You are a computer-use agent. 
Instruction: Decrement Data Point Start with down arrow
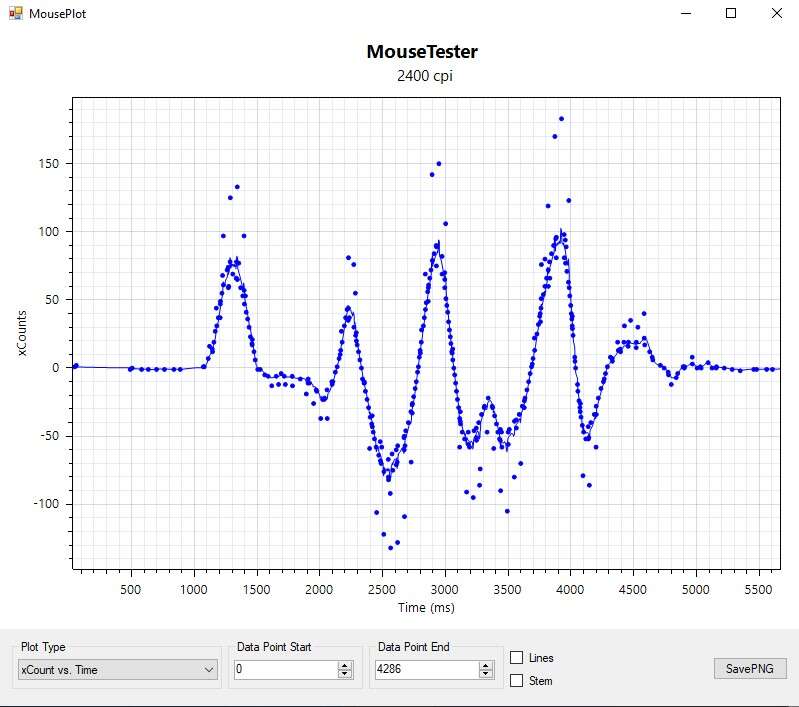[345, 675]
